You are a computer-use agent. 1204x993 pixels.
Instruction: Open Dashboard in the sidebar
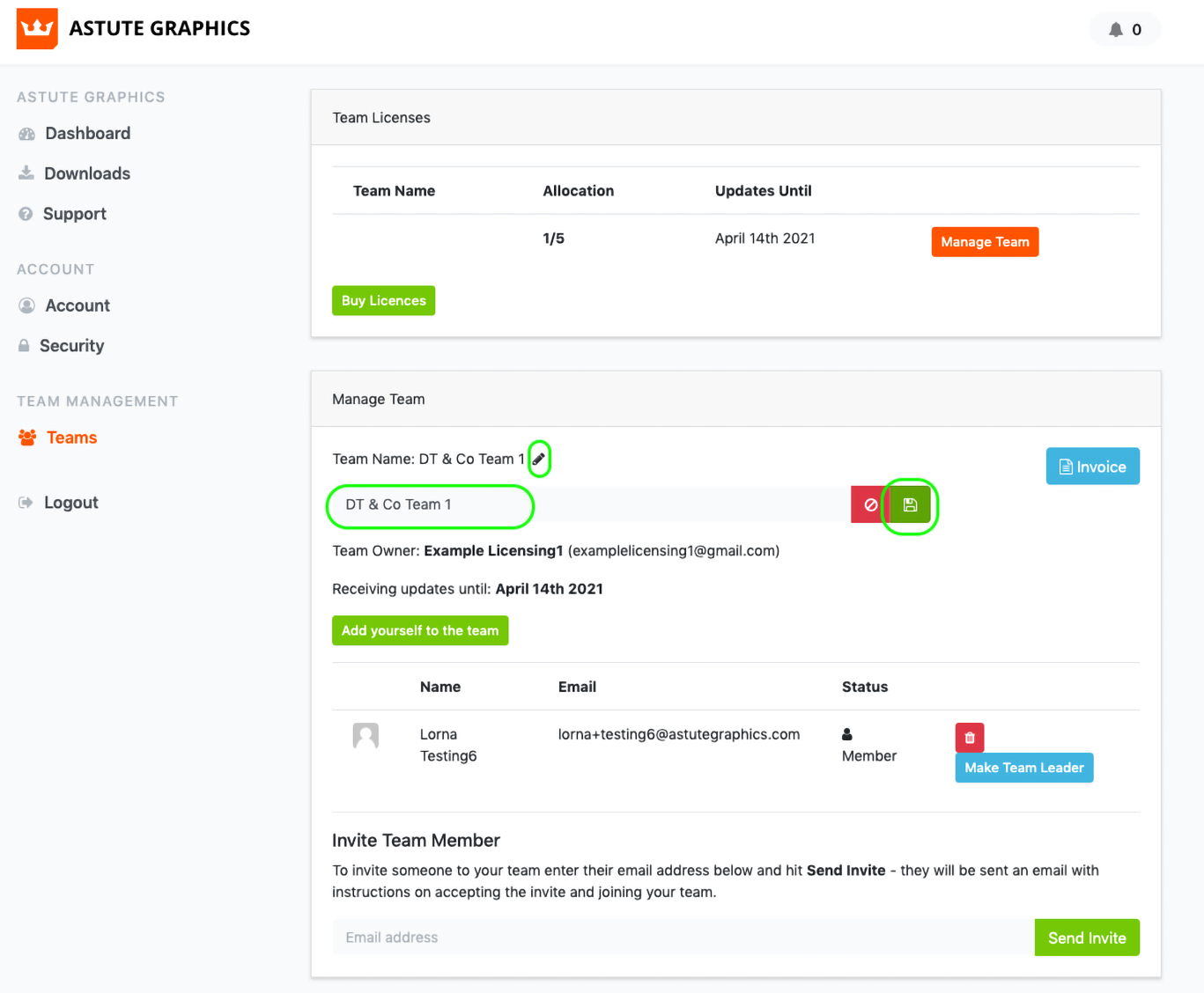pyautogui.click(x=87, y=134)
